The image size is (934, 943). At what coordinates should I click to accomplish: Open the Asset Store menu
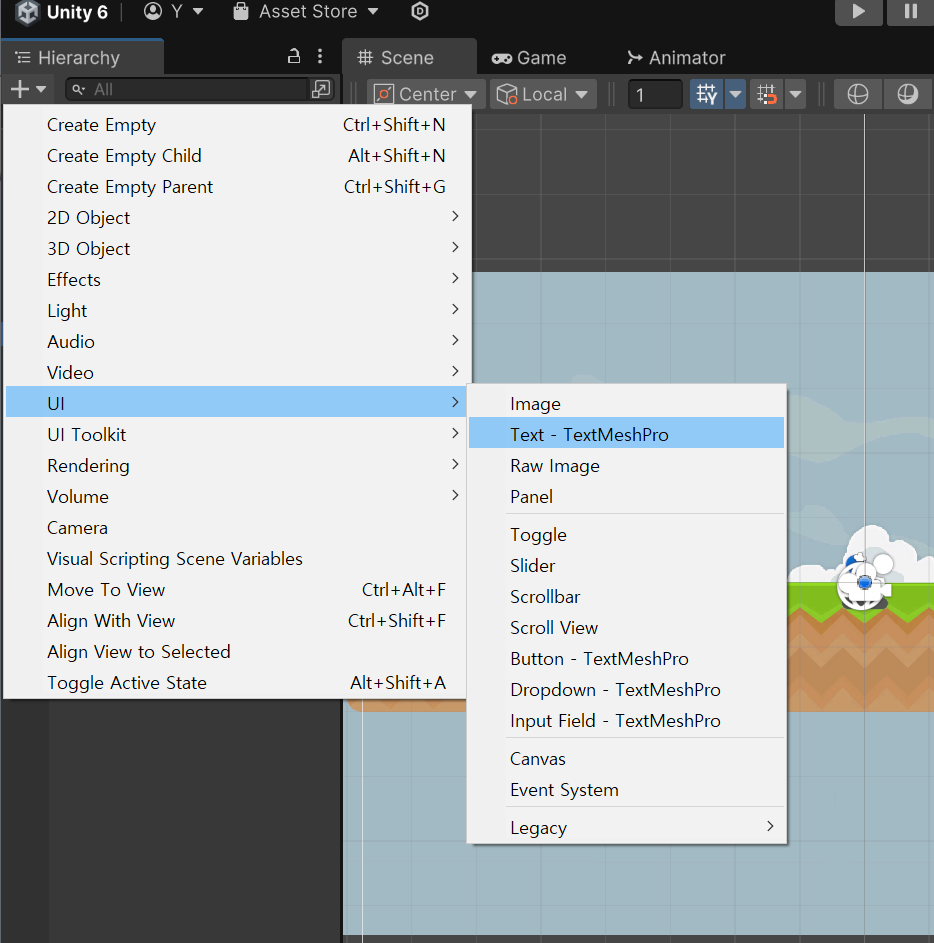pyautogui.click(x=306, y=11)
